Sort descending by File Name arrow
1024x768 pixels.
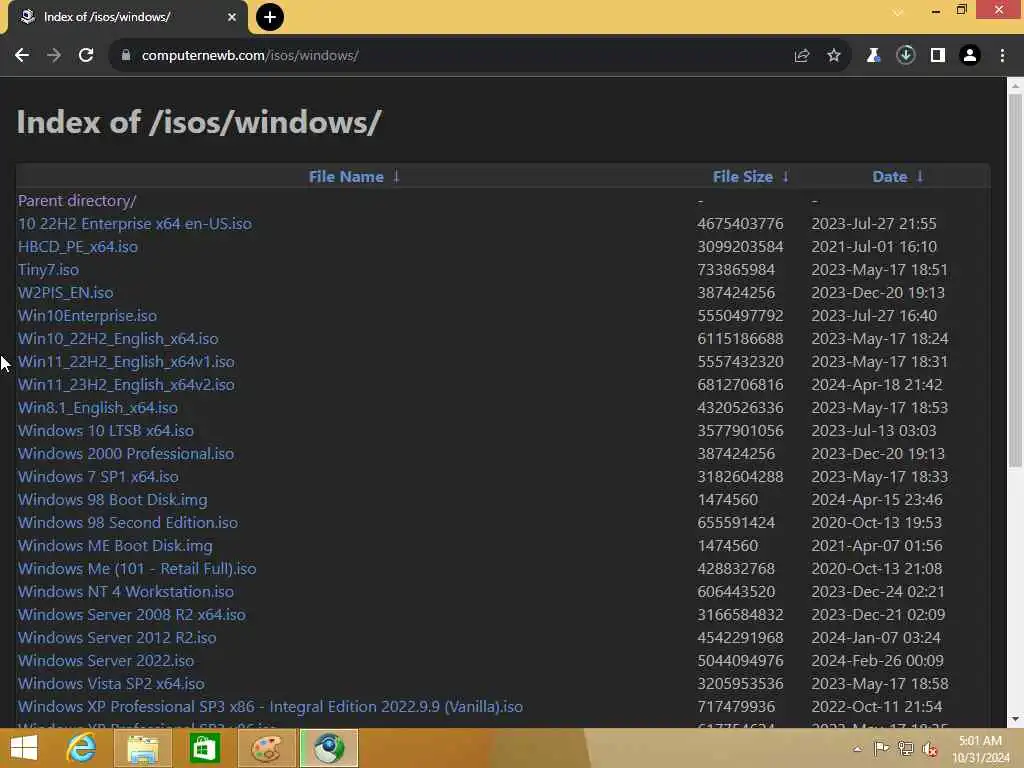click(x=396, y=176)
